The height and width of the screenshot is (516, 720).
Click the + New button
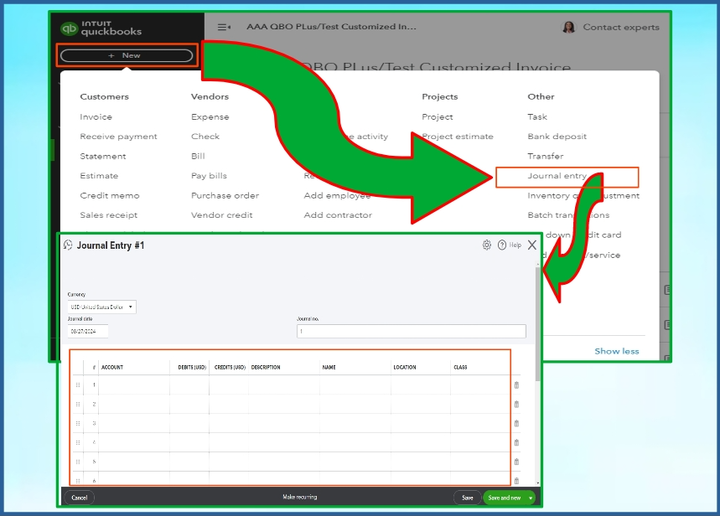click(126, 56)
